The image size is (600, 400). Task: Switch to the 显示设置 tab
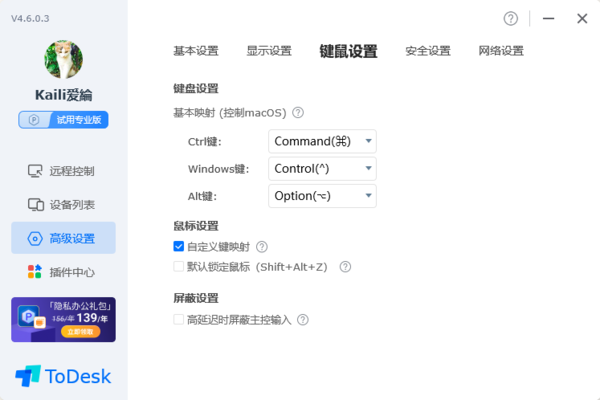click(x=269, y=51)
